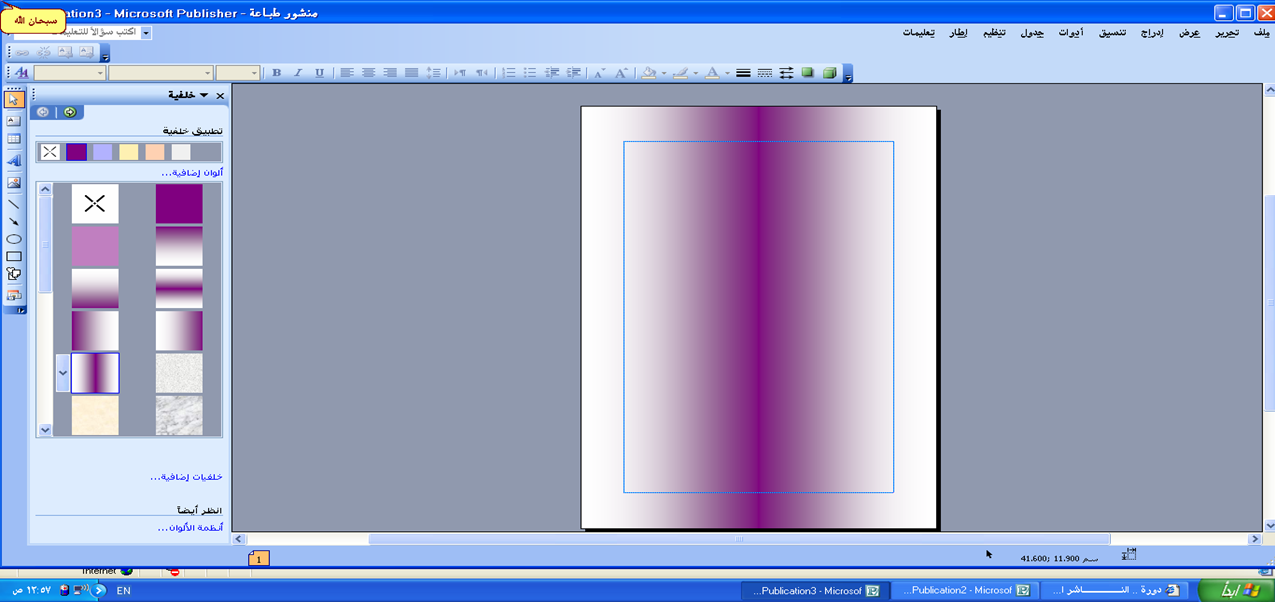The width and height of the screenshot is (1275, 602).
Task: Select the Insert Table tool
Action: coord(14,139)
